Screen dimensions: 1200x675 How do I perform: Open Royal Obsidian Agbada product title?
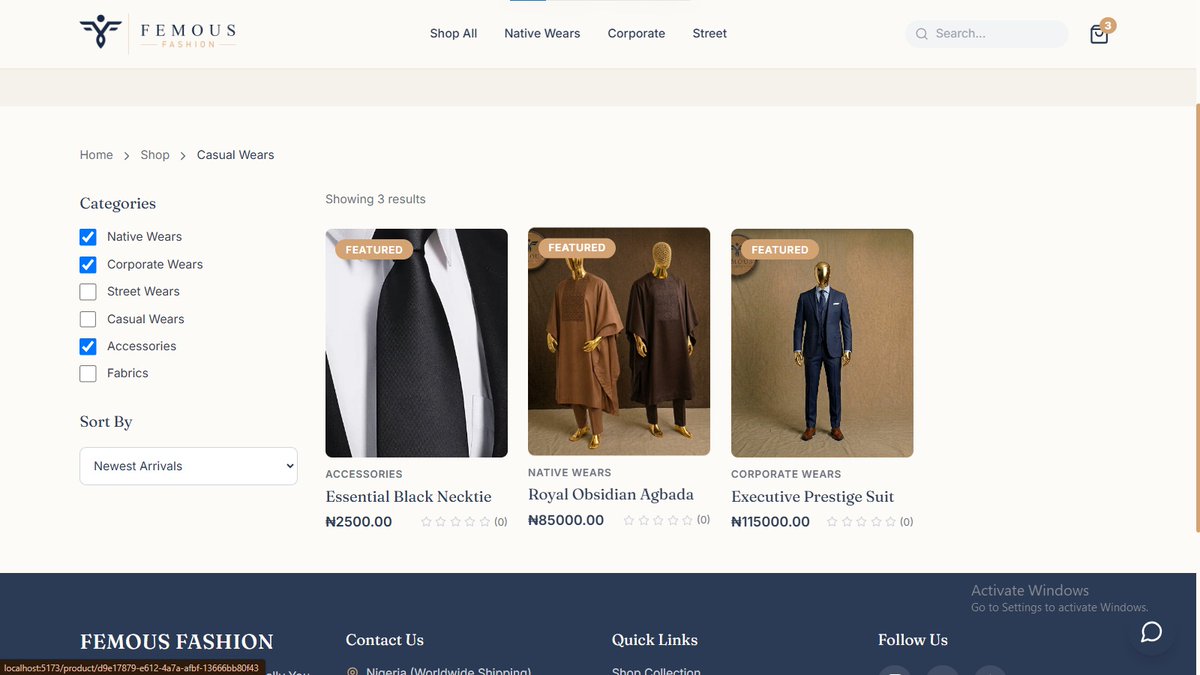point(611,495)
